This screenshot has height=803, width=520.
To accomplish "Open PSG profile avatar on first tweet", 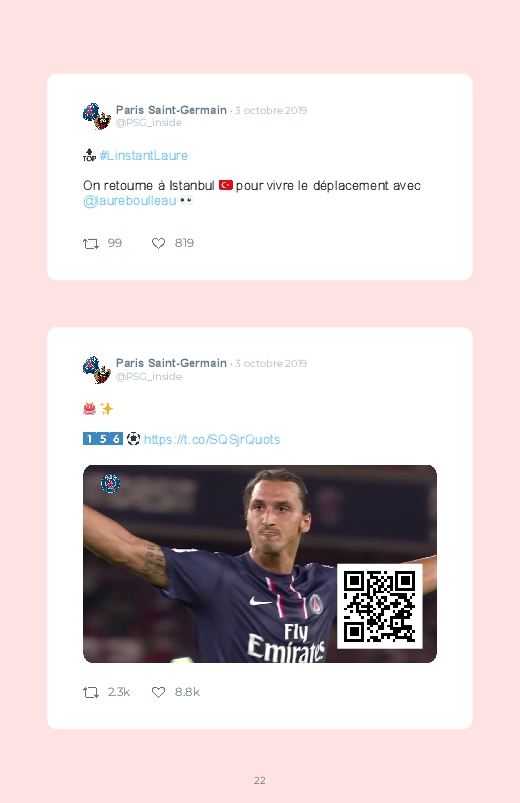I will point(97,116).
